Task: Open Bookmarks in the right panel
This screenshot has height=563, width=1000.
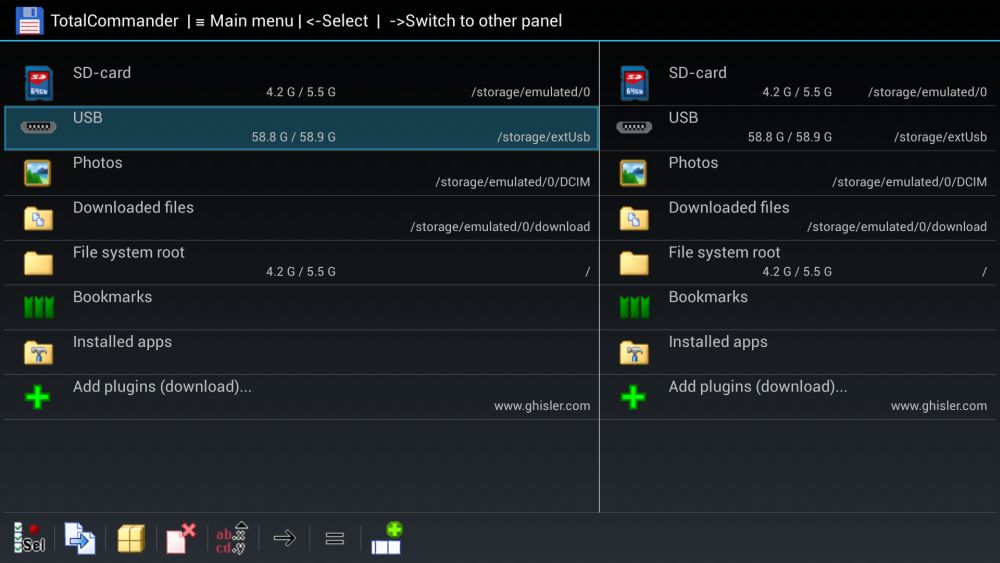Action: click(798, 307)
